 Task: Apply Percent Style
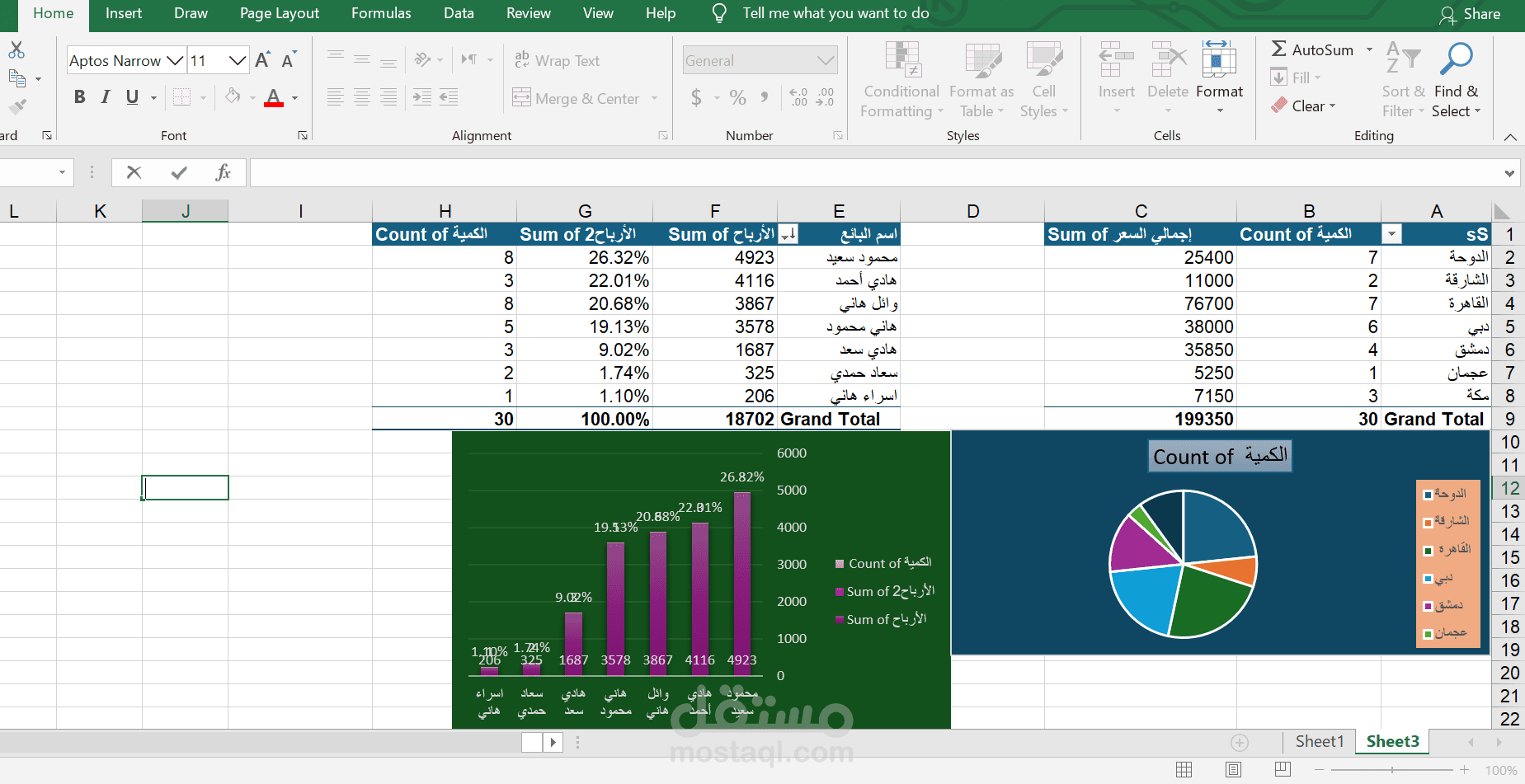(x=738, y=97)
